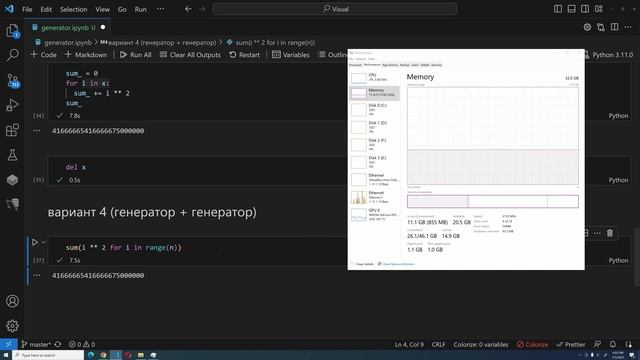This screenshot has height=360, width=640.
Task: Open the Variables panel
Action: tap(291, 55)
